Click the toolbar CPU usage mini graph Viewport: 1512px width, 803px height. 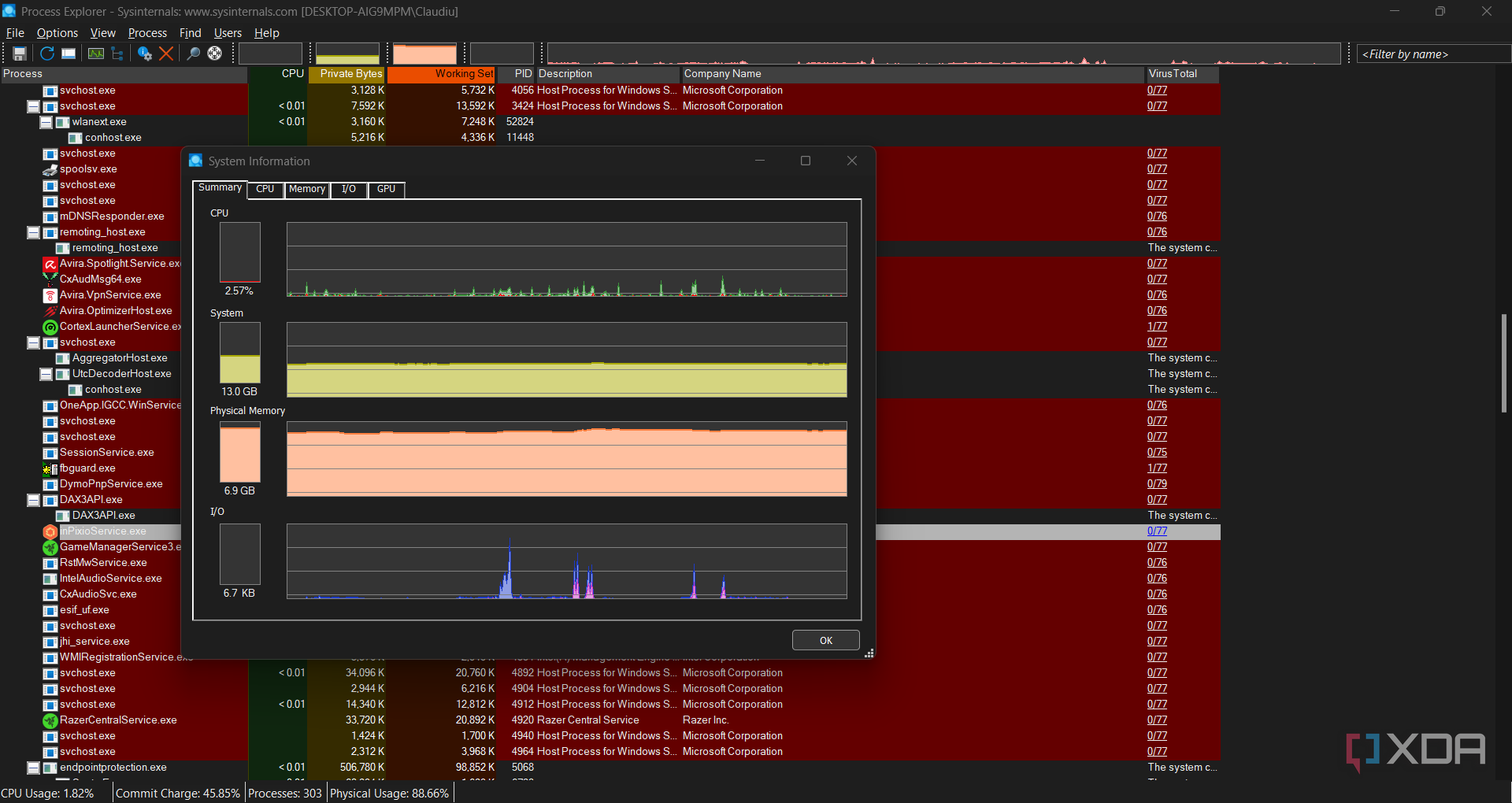[x=270, y=54]
